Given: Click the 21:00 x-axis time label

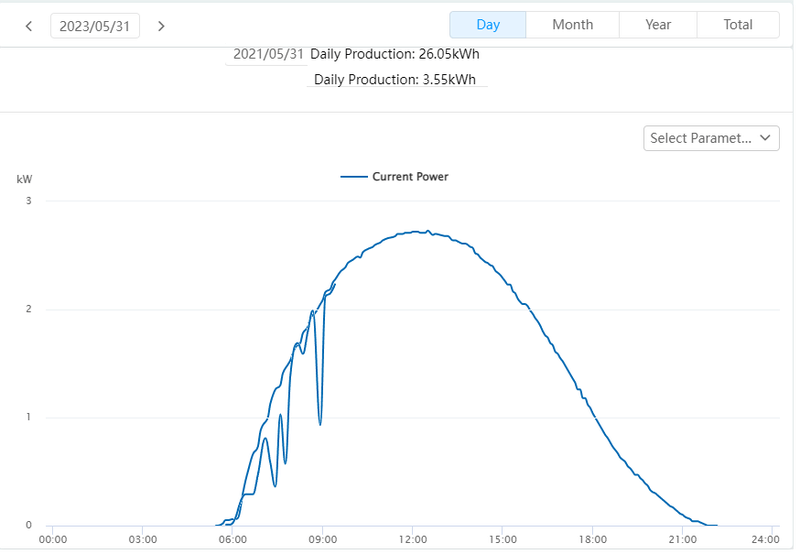Looking at the screenshot, I should pyautogui.click(x=682, y=540).
